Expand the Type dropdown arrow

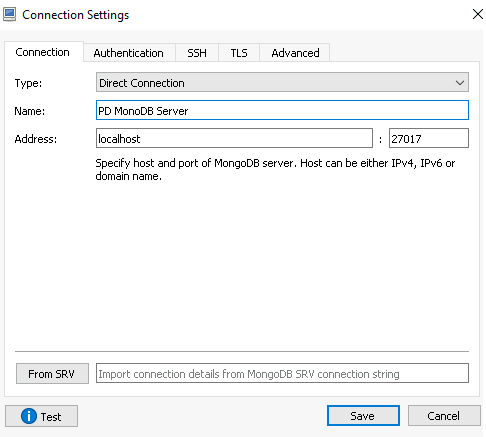460,83
